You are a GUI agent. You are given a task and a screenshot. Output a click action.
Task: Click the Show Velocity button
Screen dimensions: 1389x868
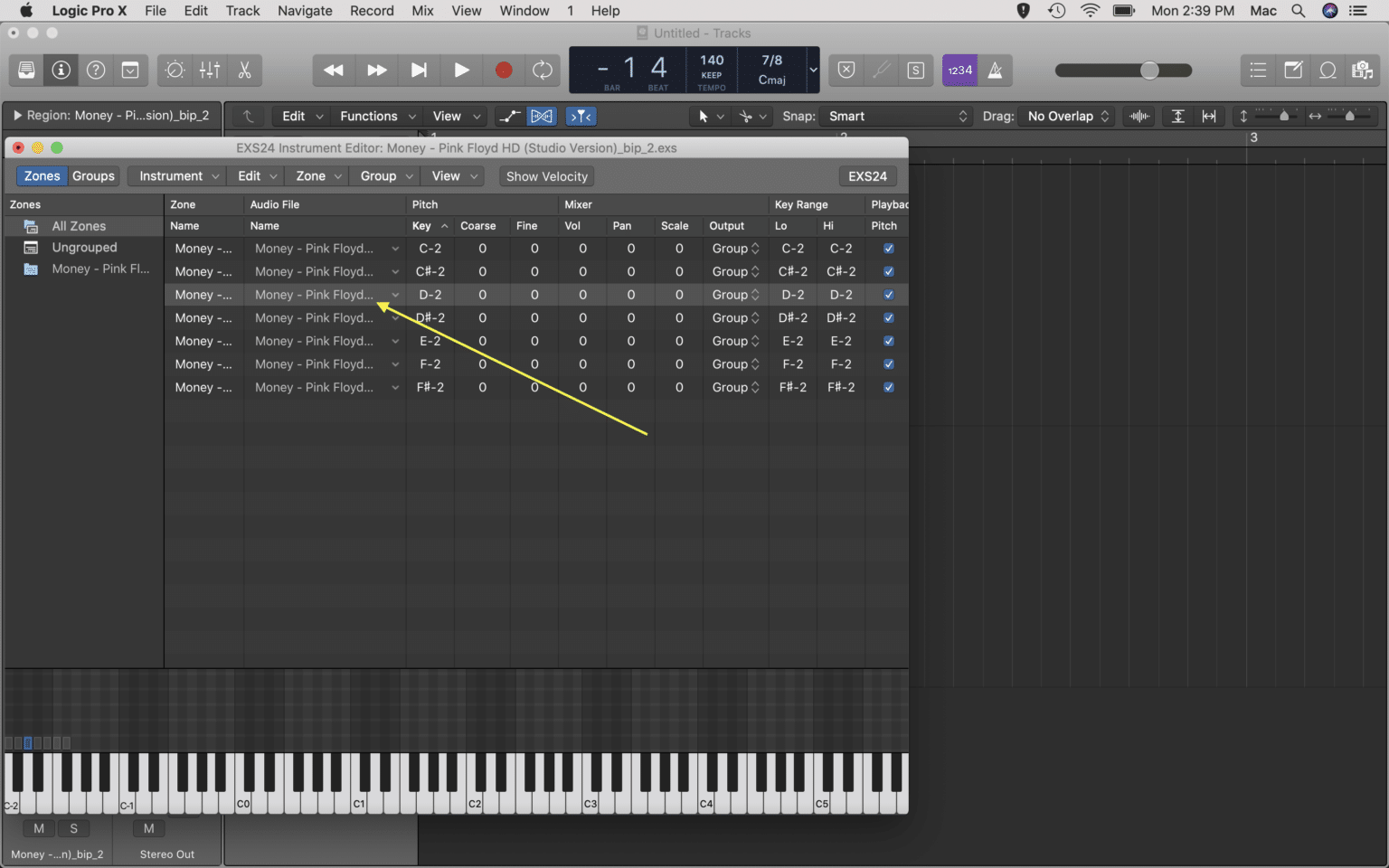[546, 176]
